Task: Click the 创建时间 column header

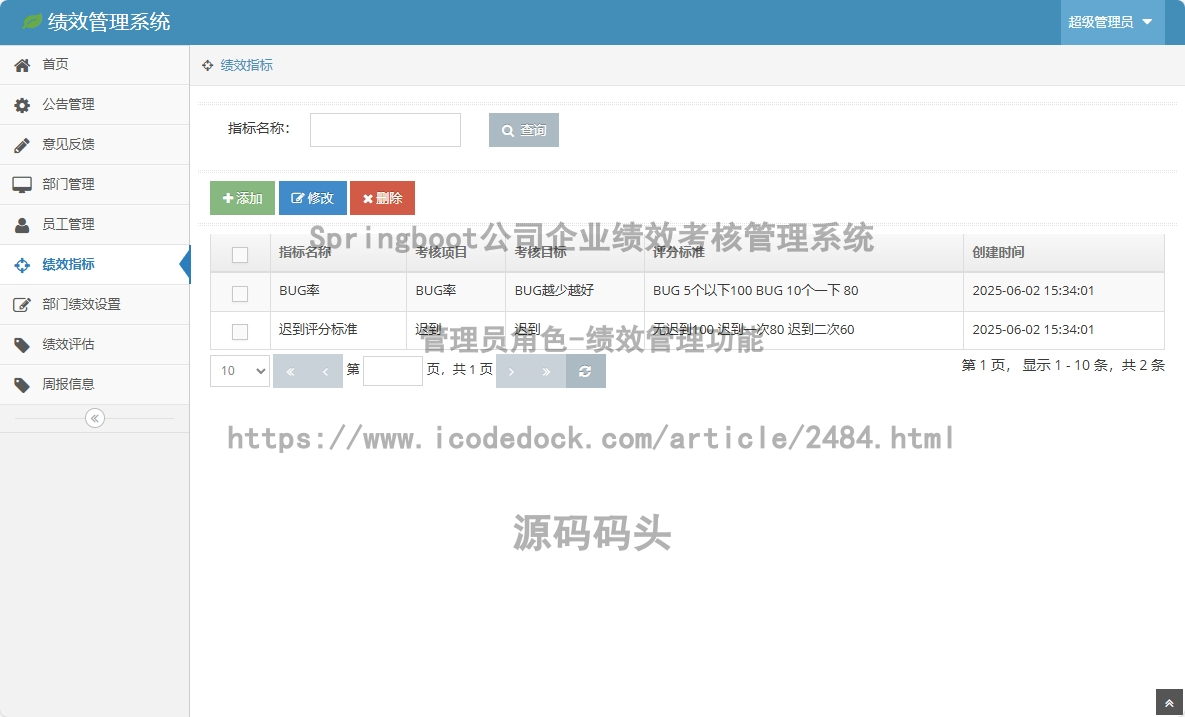Action: [x=1064, y=253]
